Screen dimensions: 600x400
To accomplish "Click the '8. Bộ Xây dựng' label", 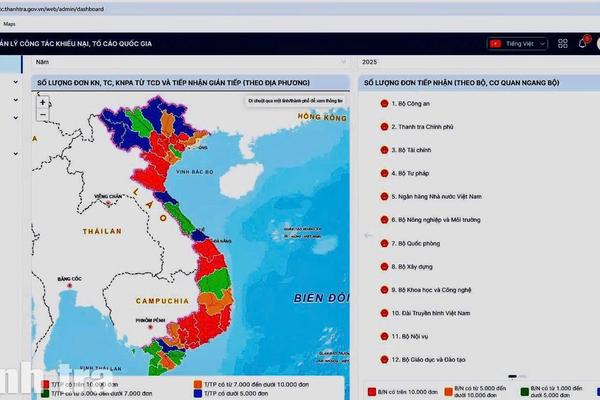I will pyautogui.click(x=412, y=267).
